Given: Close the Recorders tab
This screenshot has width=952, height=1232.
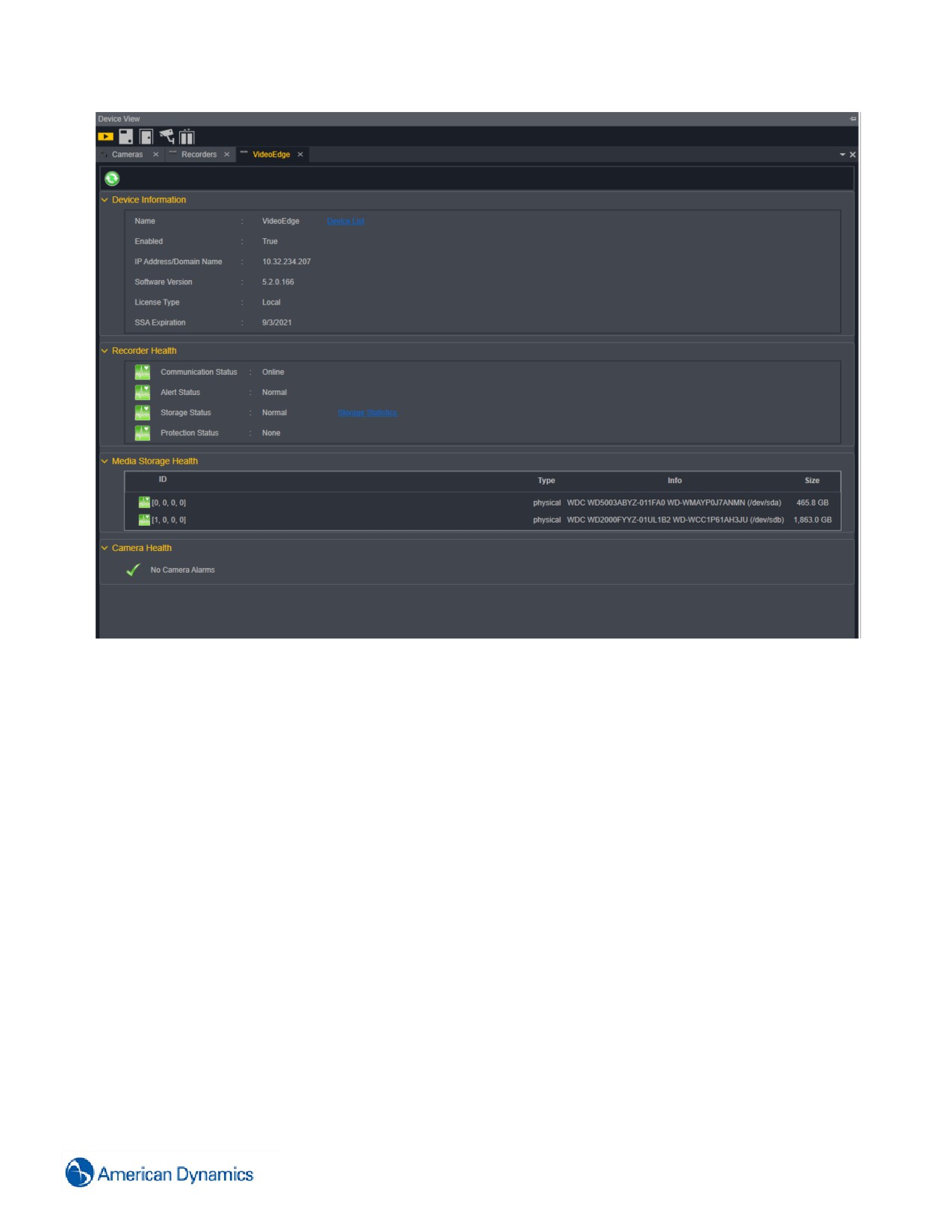Looking at the screenshot, I should pyautogui.click(x=227, y=155).
